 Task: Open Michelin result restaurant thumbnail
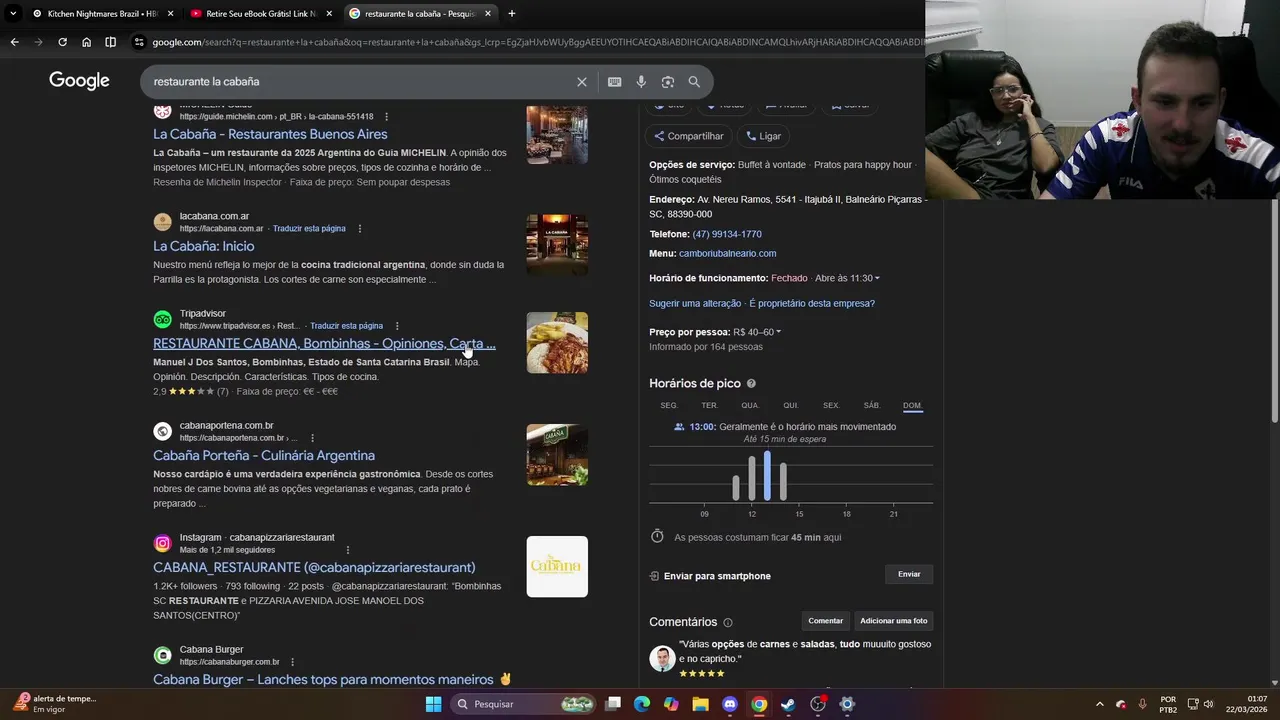pos(557,134)
